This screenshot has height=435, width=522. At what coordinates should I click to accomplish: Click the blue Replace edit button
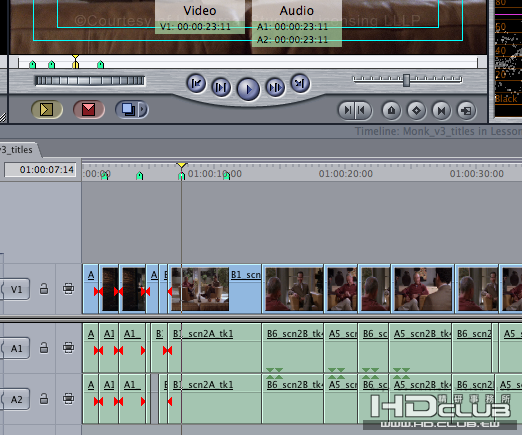[128, 109]
